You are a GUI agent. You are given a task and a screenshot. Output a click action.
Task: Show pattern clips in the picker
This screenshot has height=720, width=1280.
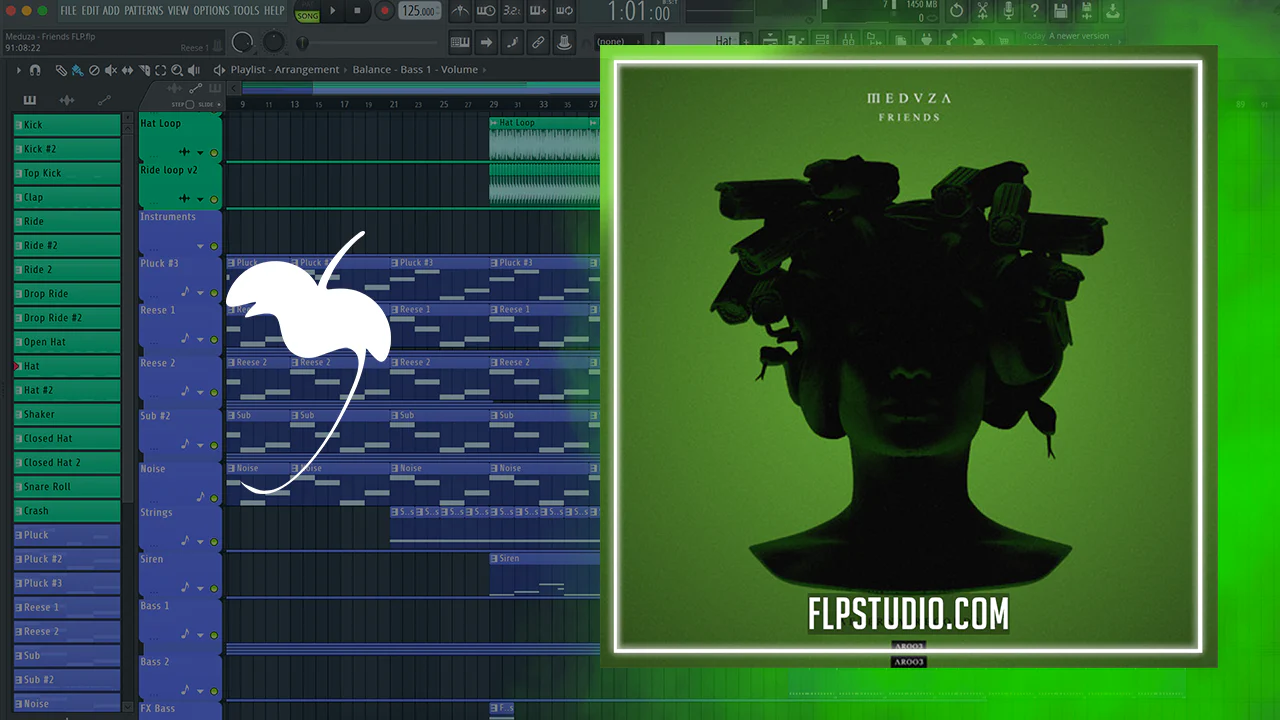[30, 100]
